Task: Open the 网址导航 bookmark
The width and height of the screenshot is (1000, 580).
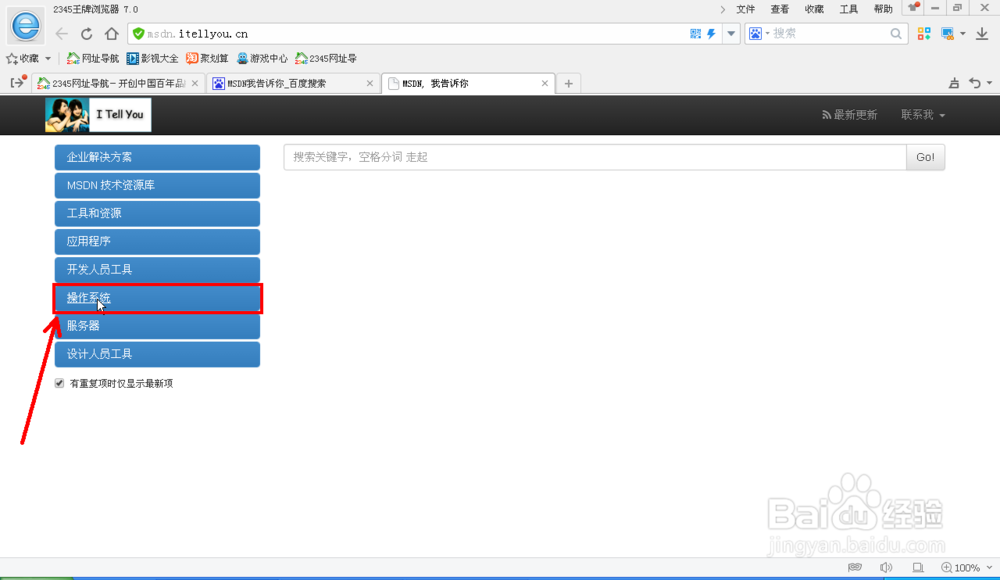Action: tap(93, 59)
